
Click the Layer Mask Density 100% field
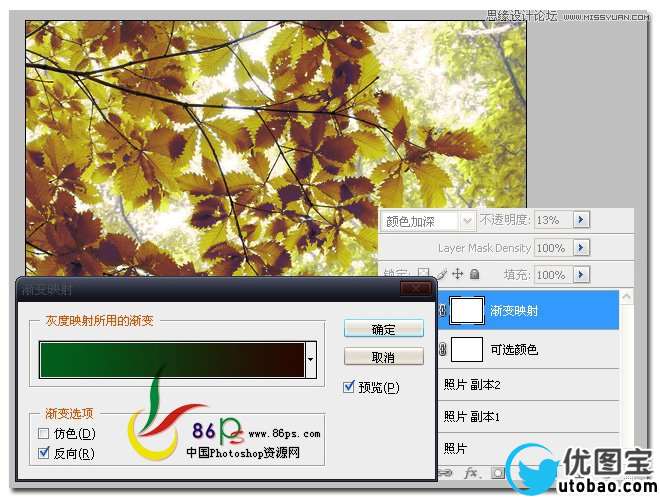coord(554,247)
